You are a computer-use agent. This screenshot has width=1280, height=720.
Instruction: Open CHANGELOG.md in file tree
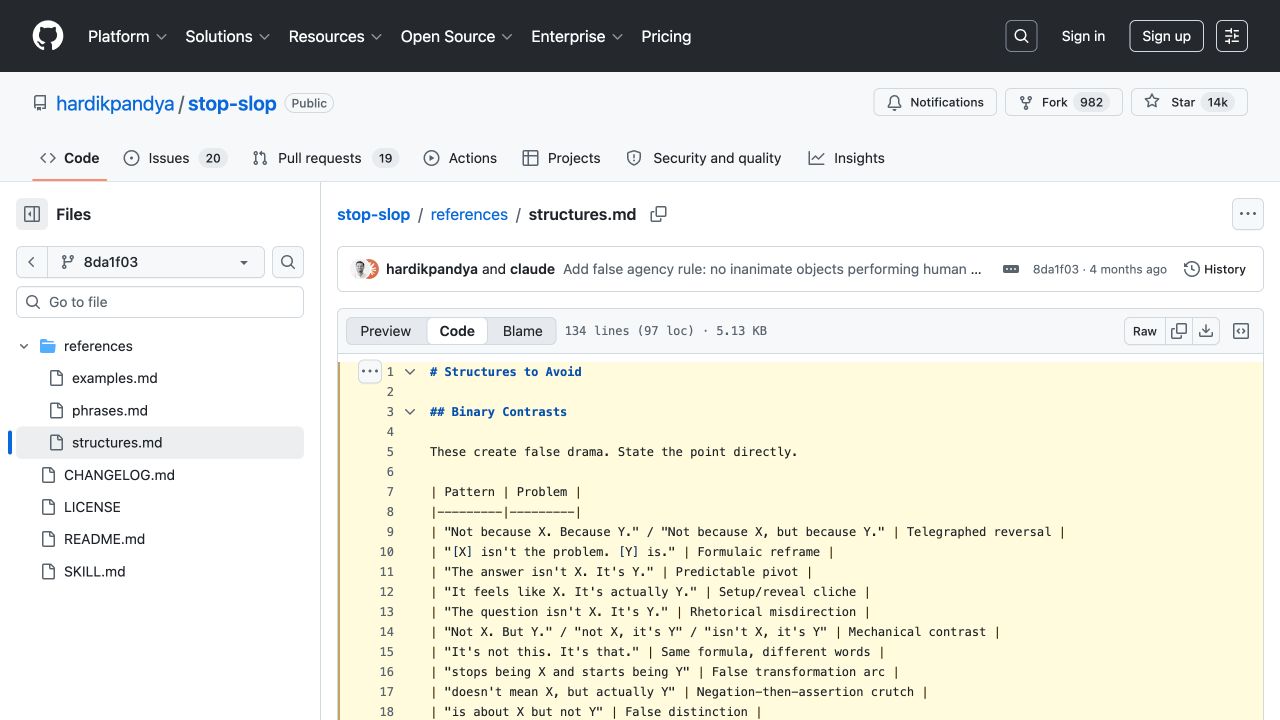(x=119, y=475)
